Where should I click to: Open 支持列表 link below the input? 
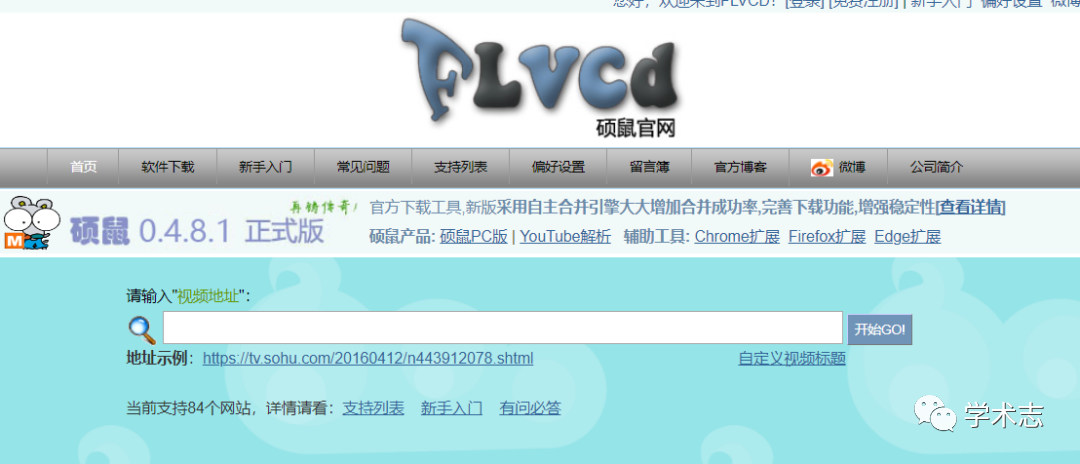tap(373, 408)
